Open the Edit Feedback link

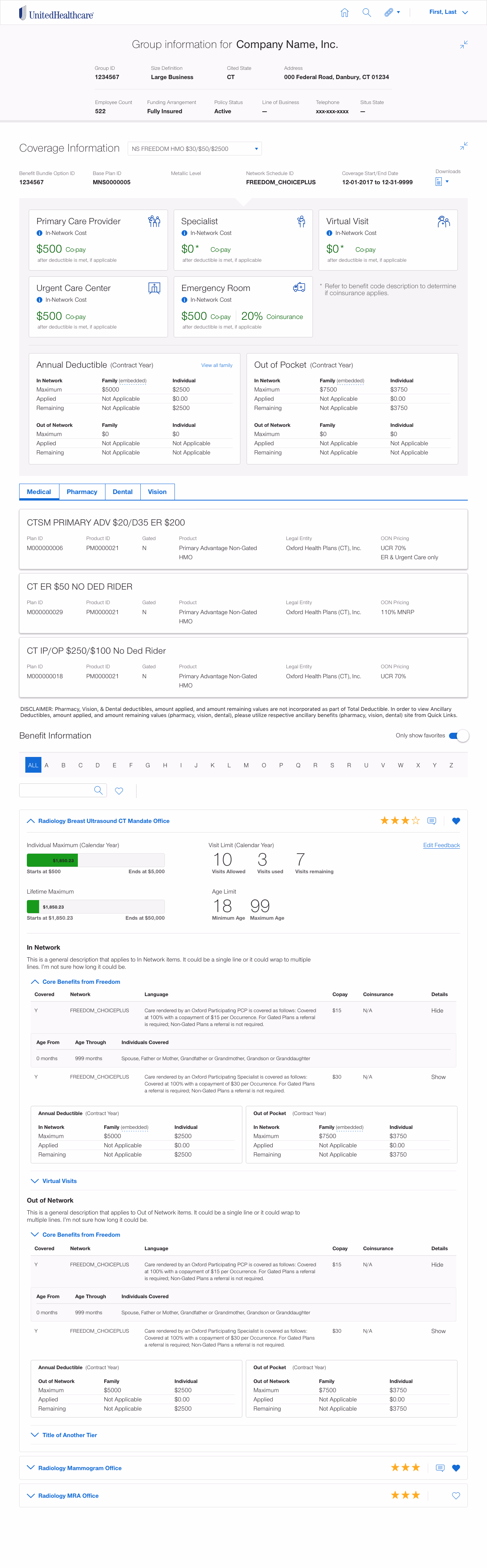click(x=441, y=846)
